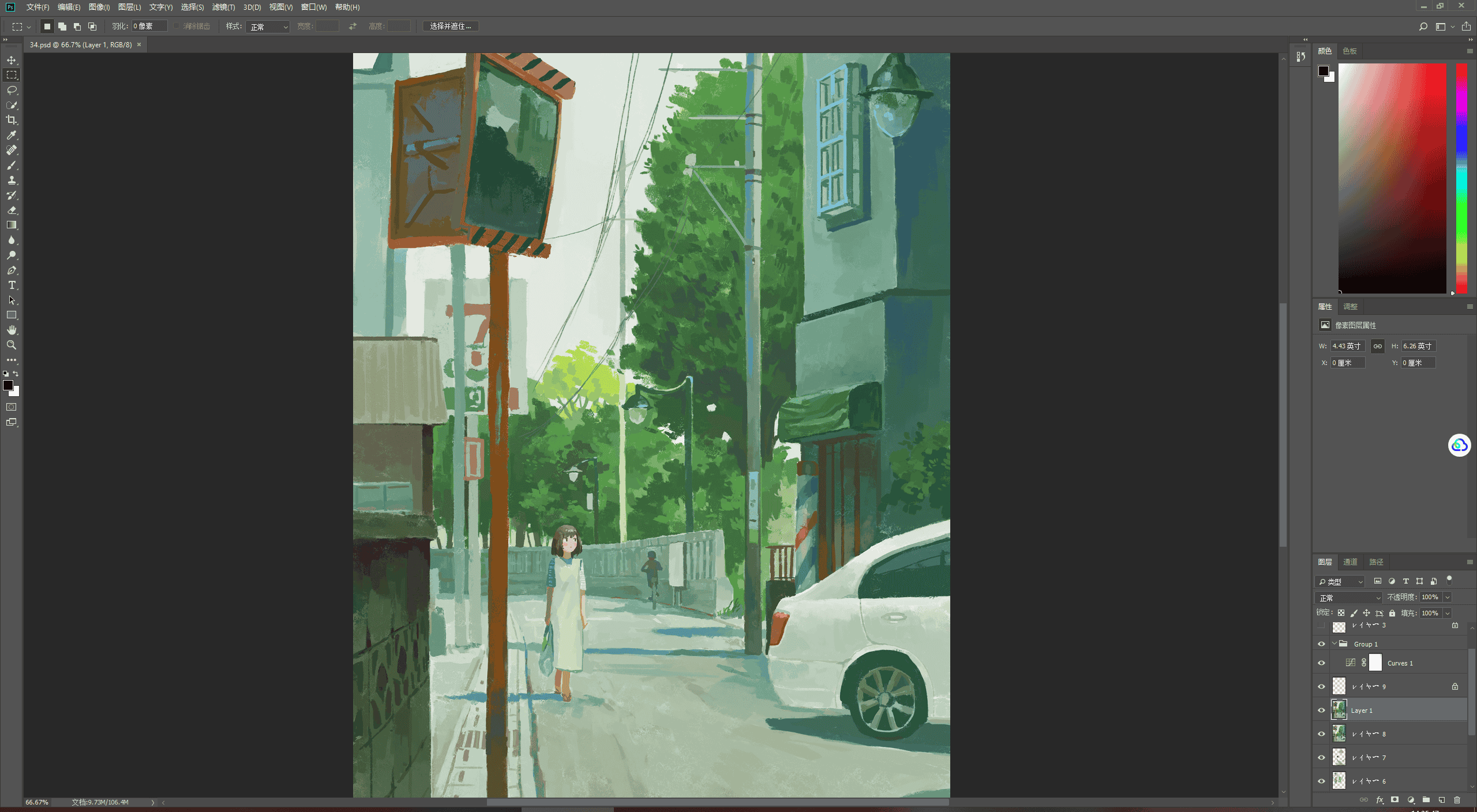Switch to the 通道 tab
Viewport: 1477px width, 812px height.
tap(1350, 562)
